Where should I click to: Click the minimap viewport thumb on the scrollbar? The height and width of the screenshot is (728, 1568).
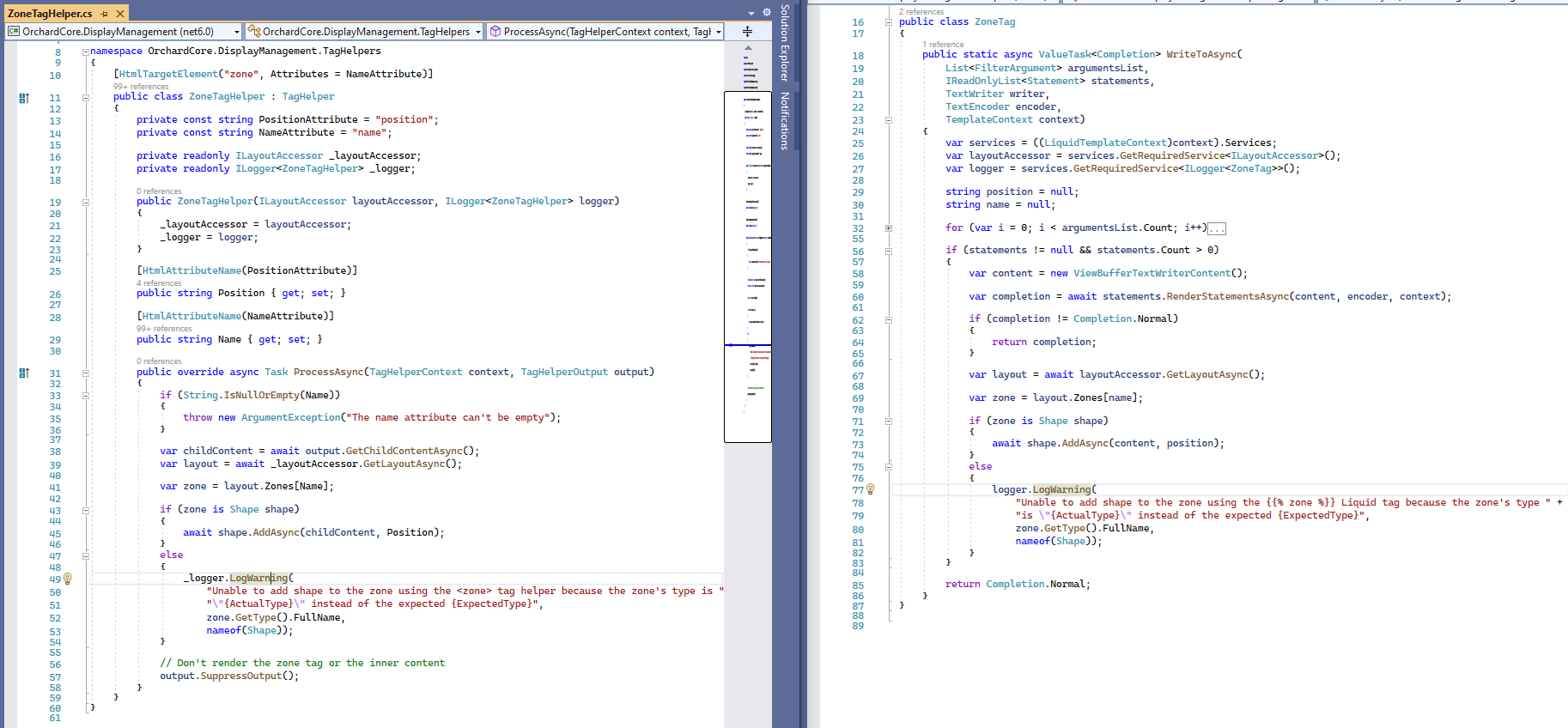tap(748, 267)
